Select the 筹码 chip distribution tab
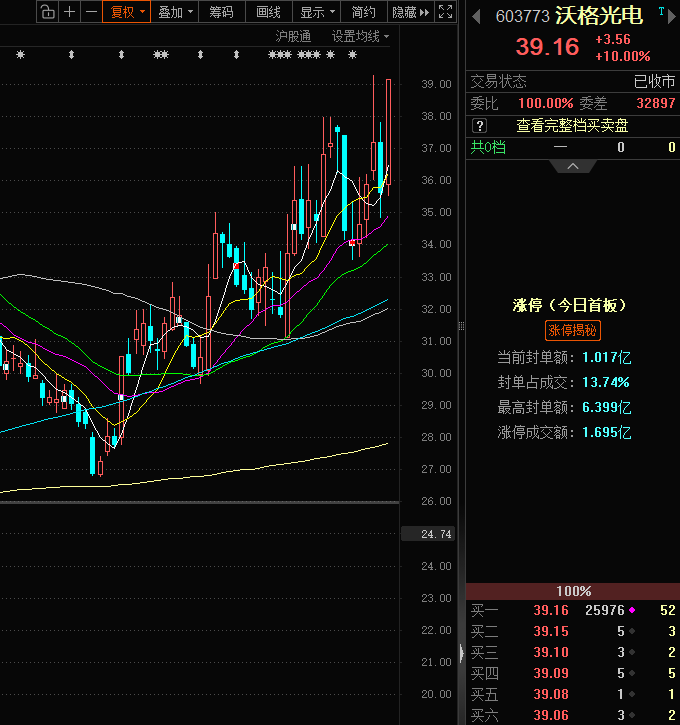The height and width of the screenshot is (725, 680). (x=221, y=12)
